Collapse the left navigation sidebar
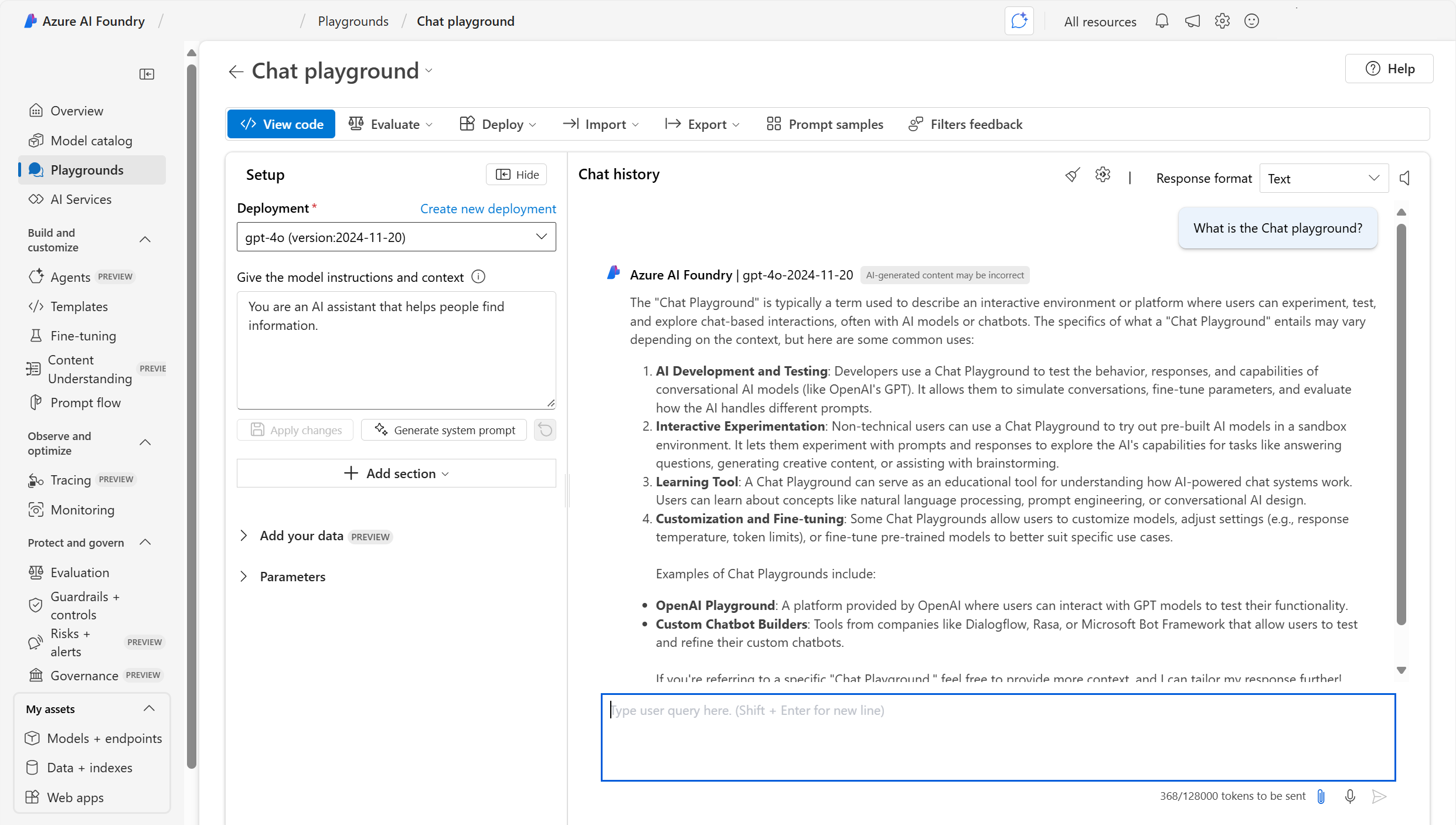1456x825 pixels. coord(147,74)
